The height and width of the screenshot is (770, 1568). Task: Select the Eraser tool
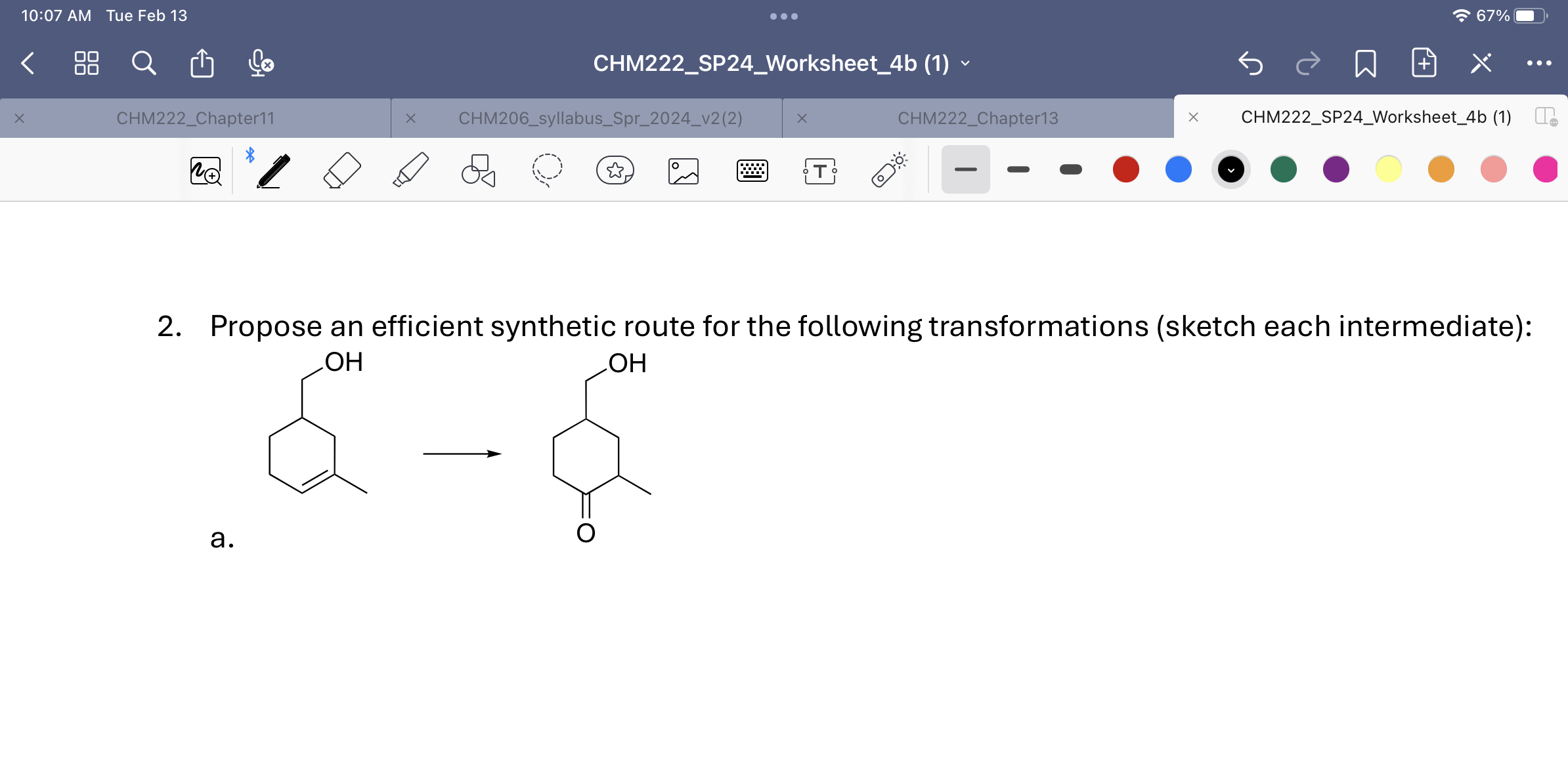coord(342,171)
